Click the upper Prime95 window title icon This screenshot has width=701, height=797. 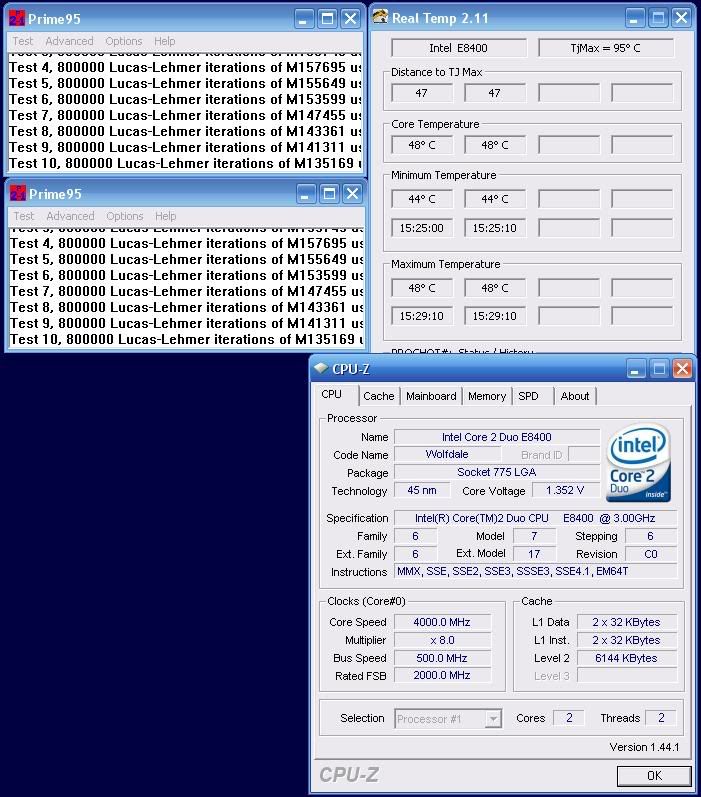(x=17, y=18)
